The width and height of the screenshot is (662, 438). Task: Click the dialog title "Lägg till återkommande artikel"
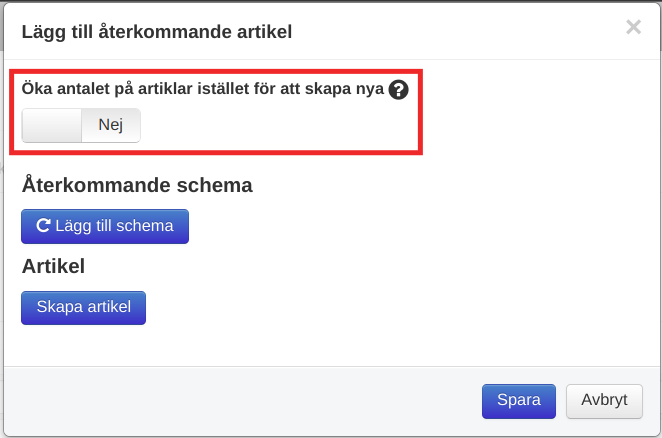coord(157,32)
